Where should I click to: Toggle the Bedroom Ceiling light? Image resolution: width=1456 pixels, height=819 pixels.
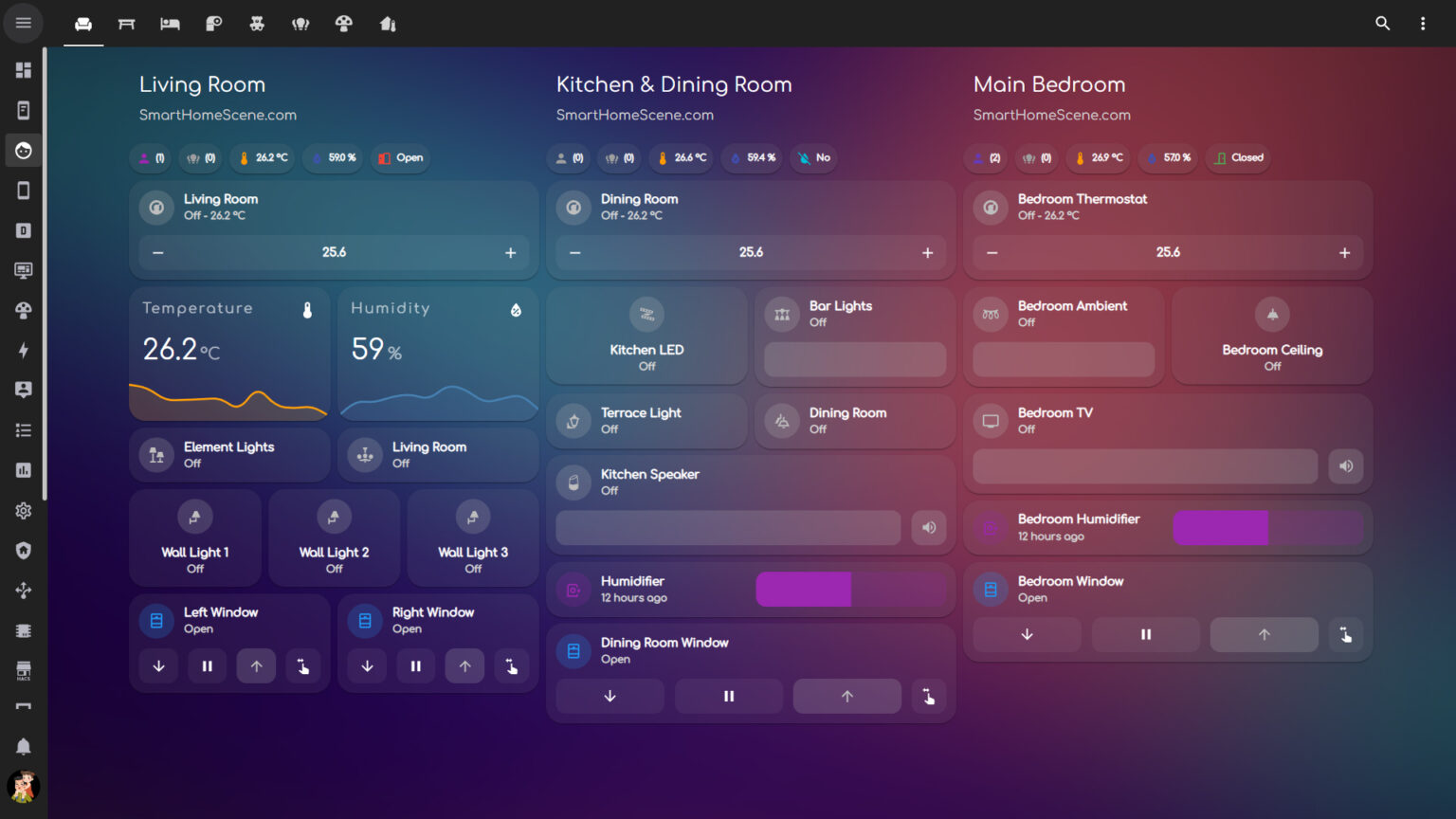[x=1272, y=337]
